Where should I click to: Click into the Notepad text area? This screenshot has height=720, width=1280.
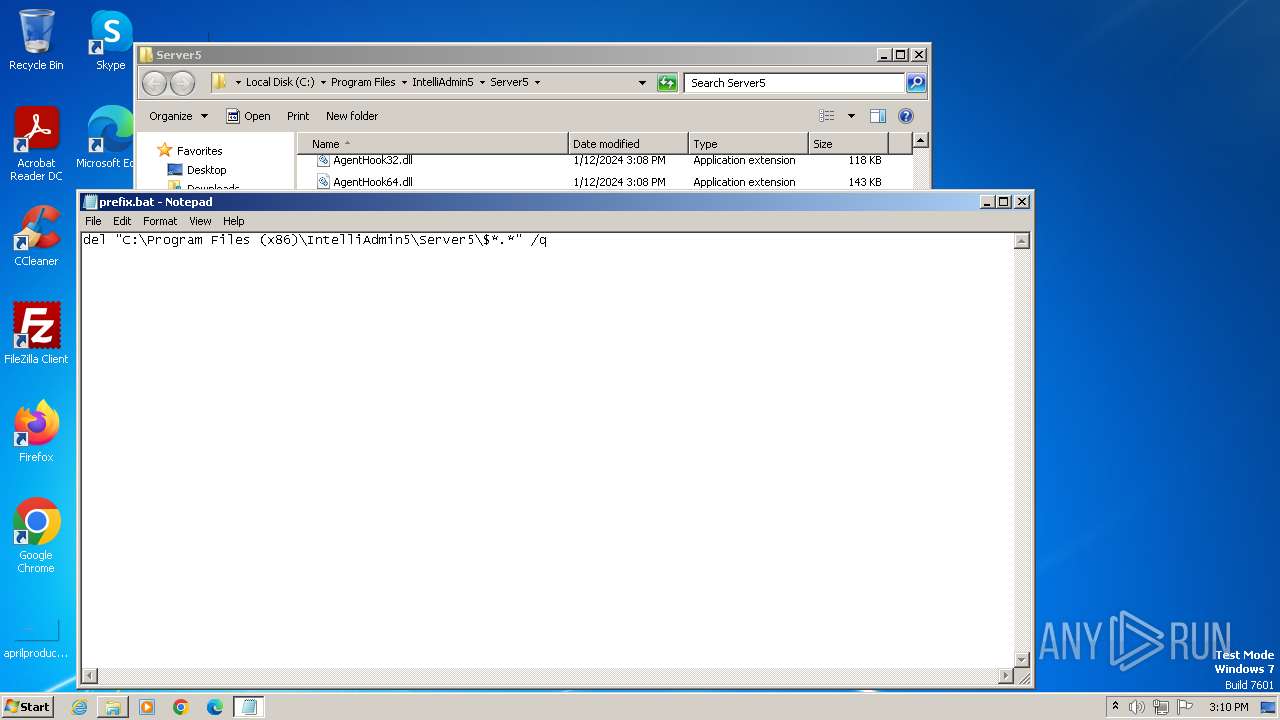point(547,450)
